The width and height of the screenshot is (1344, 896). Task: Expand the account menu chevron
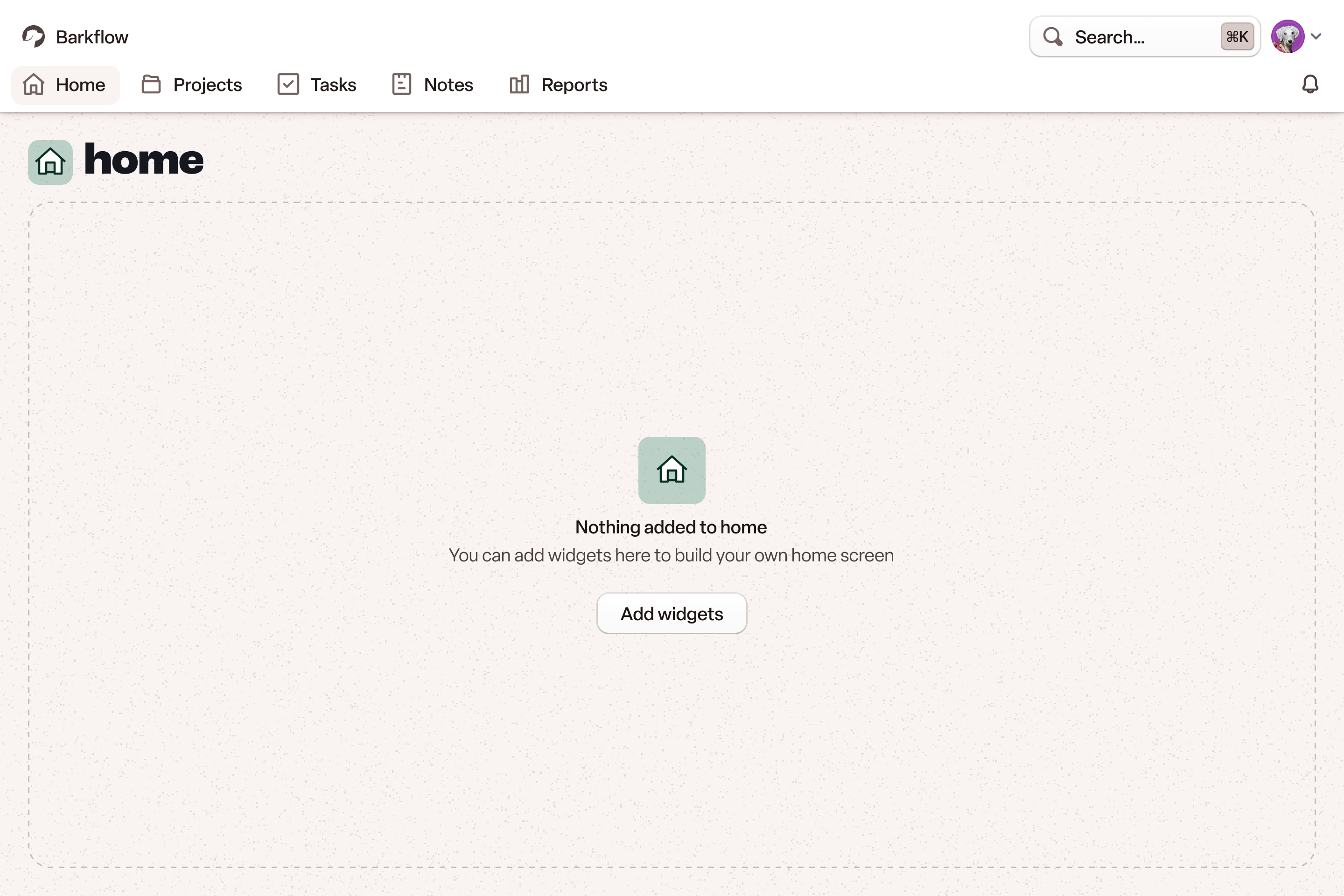coord(1316,36)
